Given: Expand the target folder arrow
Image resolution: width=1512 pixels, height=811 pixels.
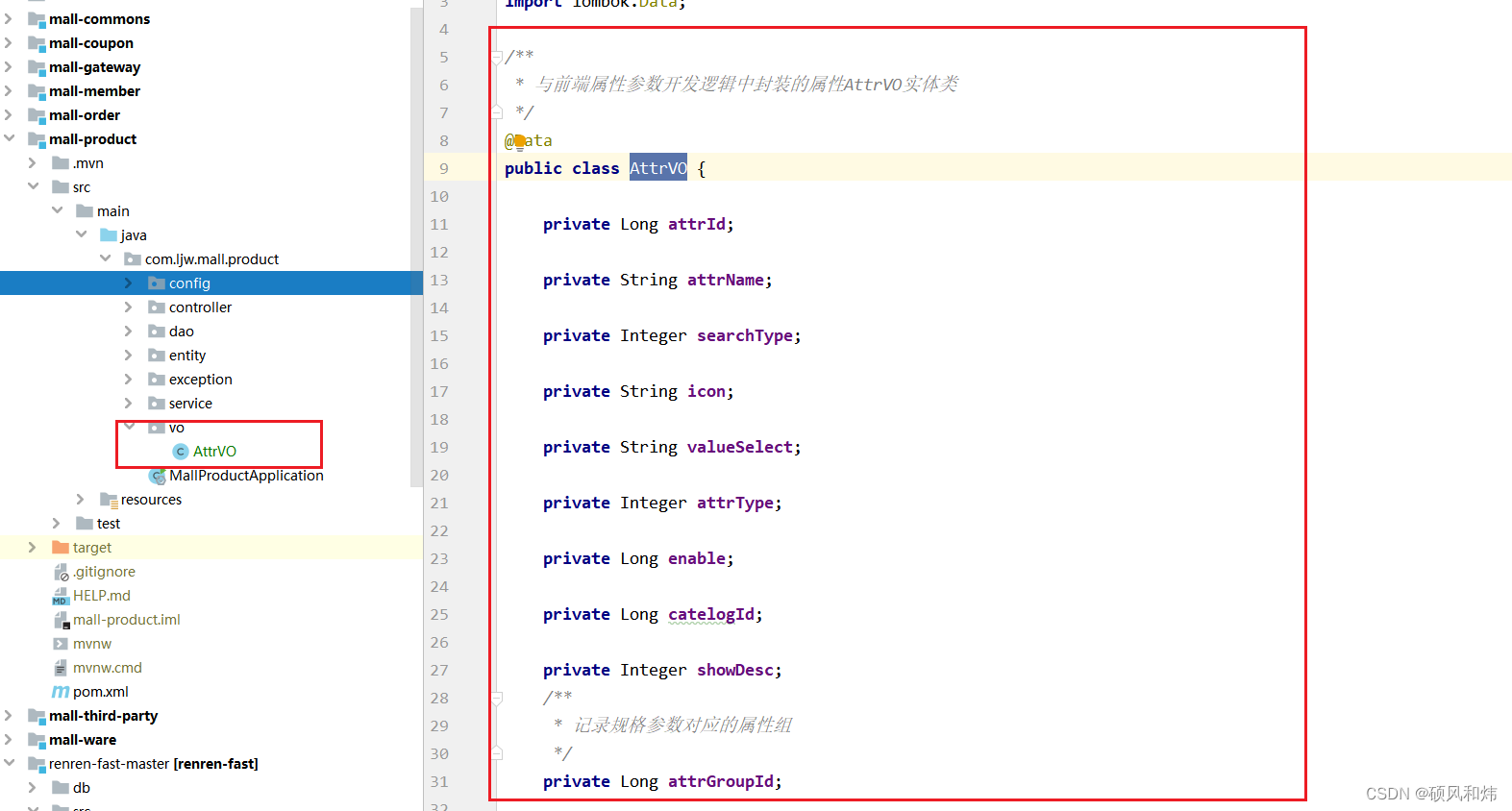Looking at the screenshot, I should coord(33,547).
